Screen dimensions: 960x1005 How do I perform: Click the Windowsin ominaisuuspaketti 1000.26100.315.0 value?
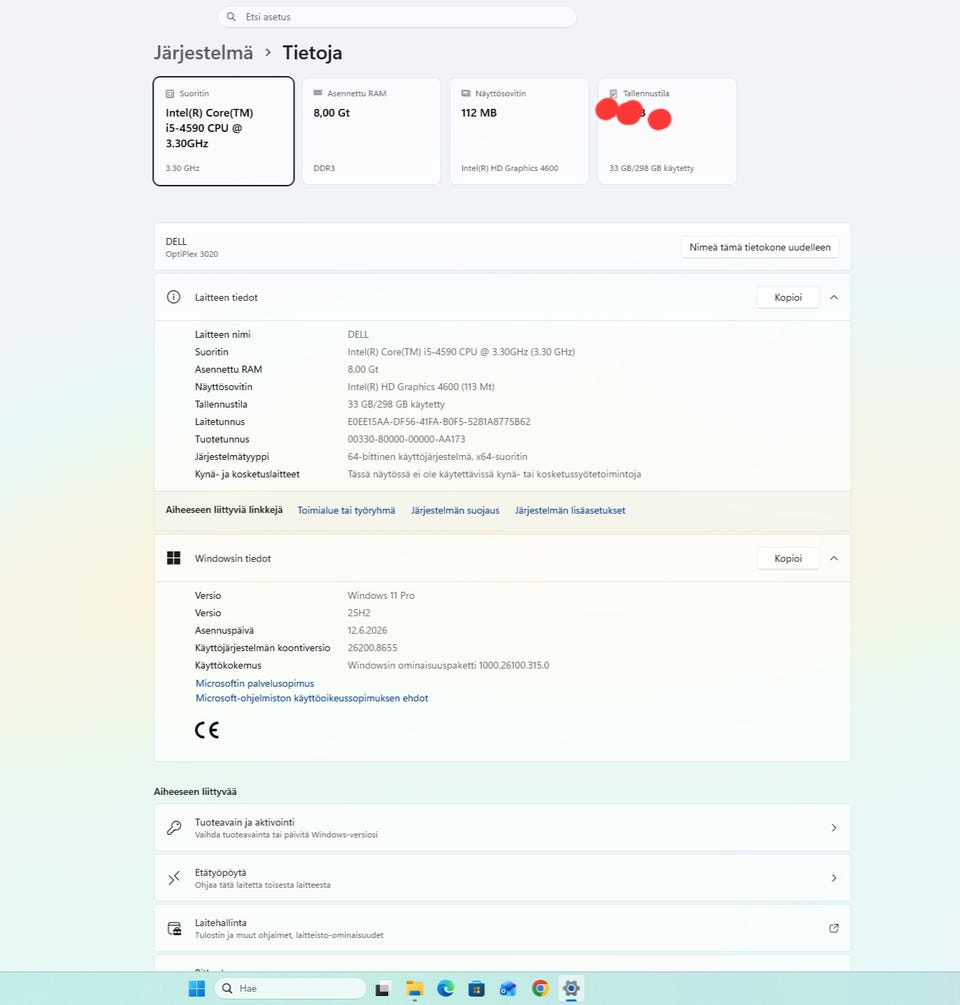[448, 665]
